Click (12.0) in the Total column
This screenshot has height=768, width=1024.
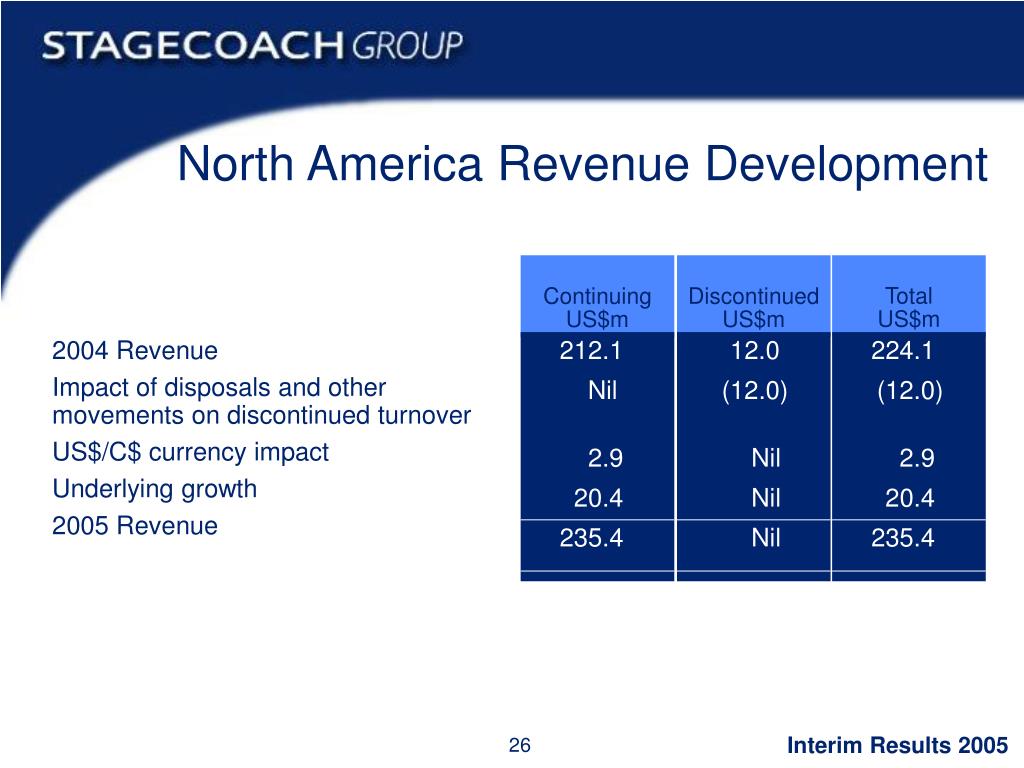pos(910,391)
